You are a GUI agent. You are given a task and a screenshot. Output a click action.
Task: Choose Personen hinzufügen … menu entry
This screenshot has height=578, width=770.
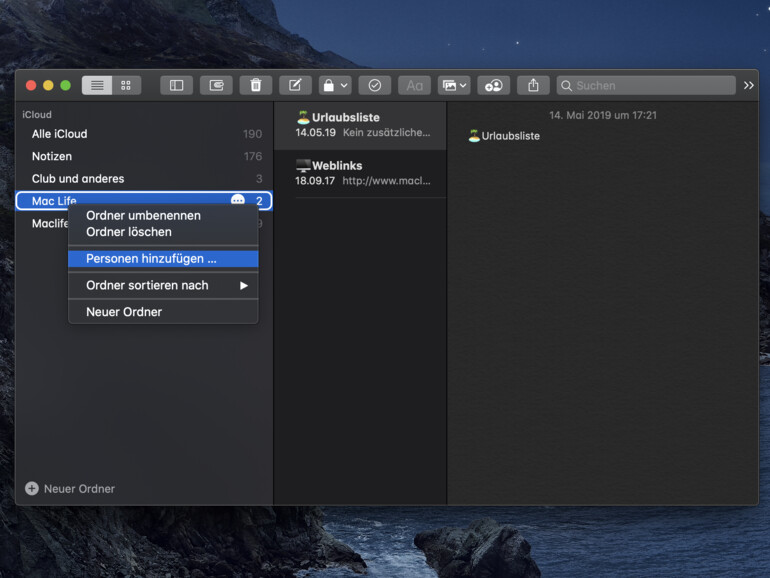163,258
